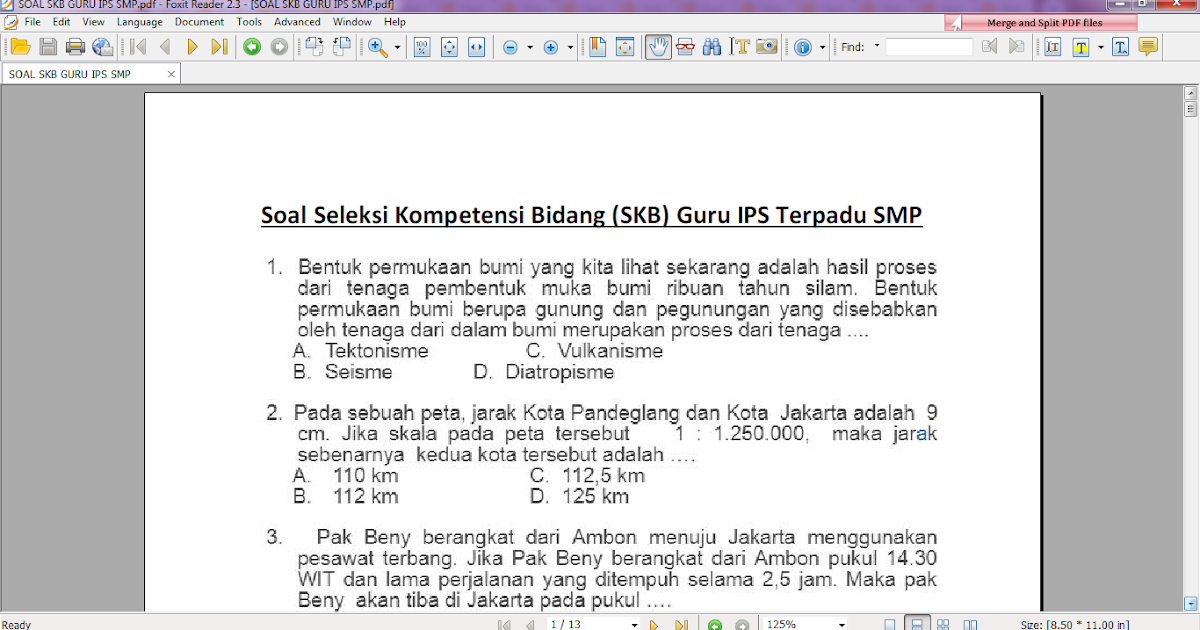Viewport: 1200px width, 630px height.
Task: Open search using the binoculars icon
Action: tap(714, 46)
